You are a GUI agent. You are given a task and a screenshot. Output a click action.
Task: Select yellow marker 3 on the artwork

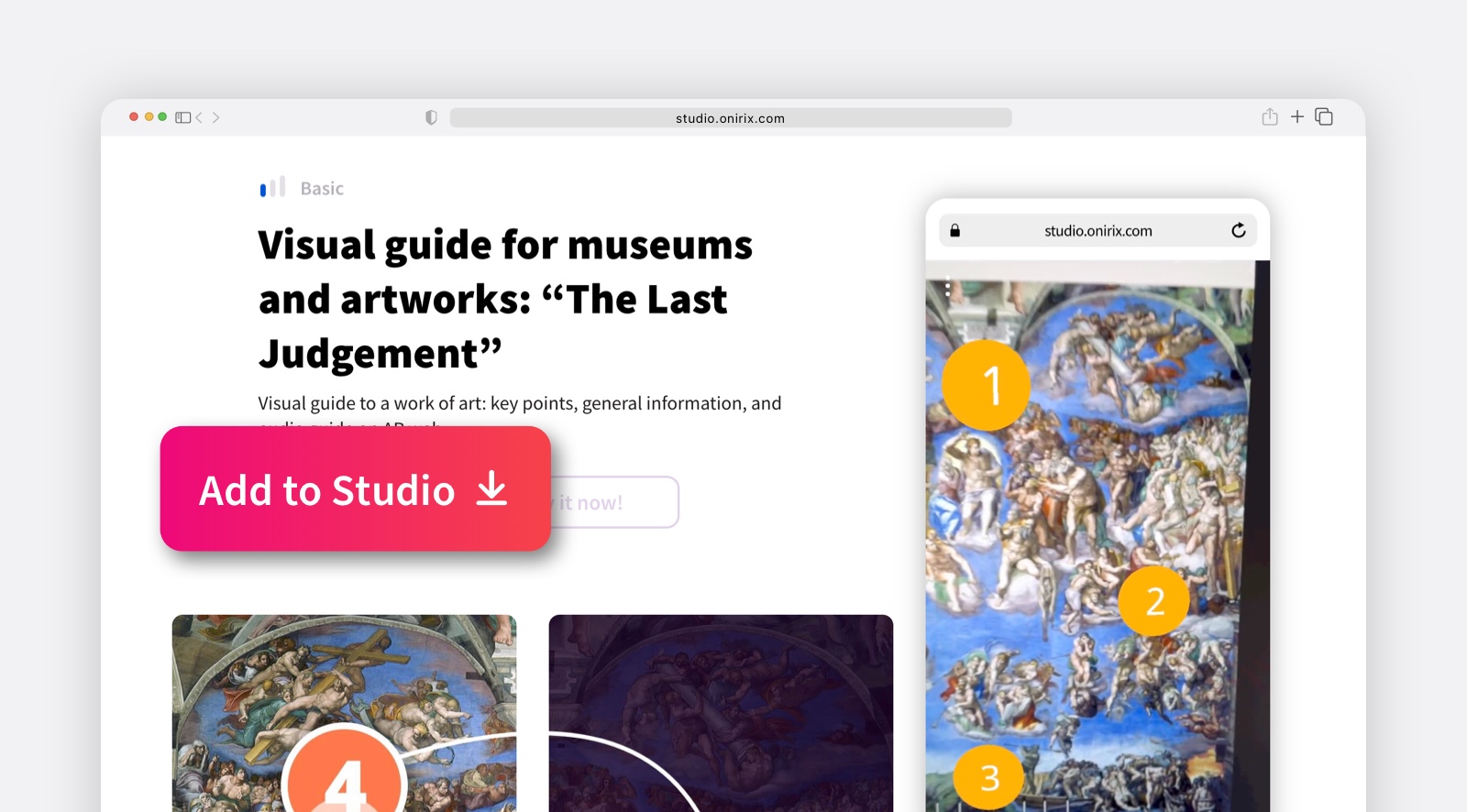click(988, 777)
